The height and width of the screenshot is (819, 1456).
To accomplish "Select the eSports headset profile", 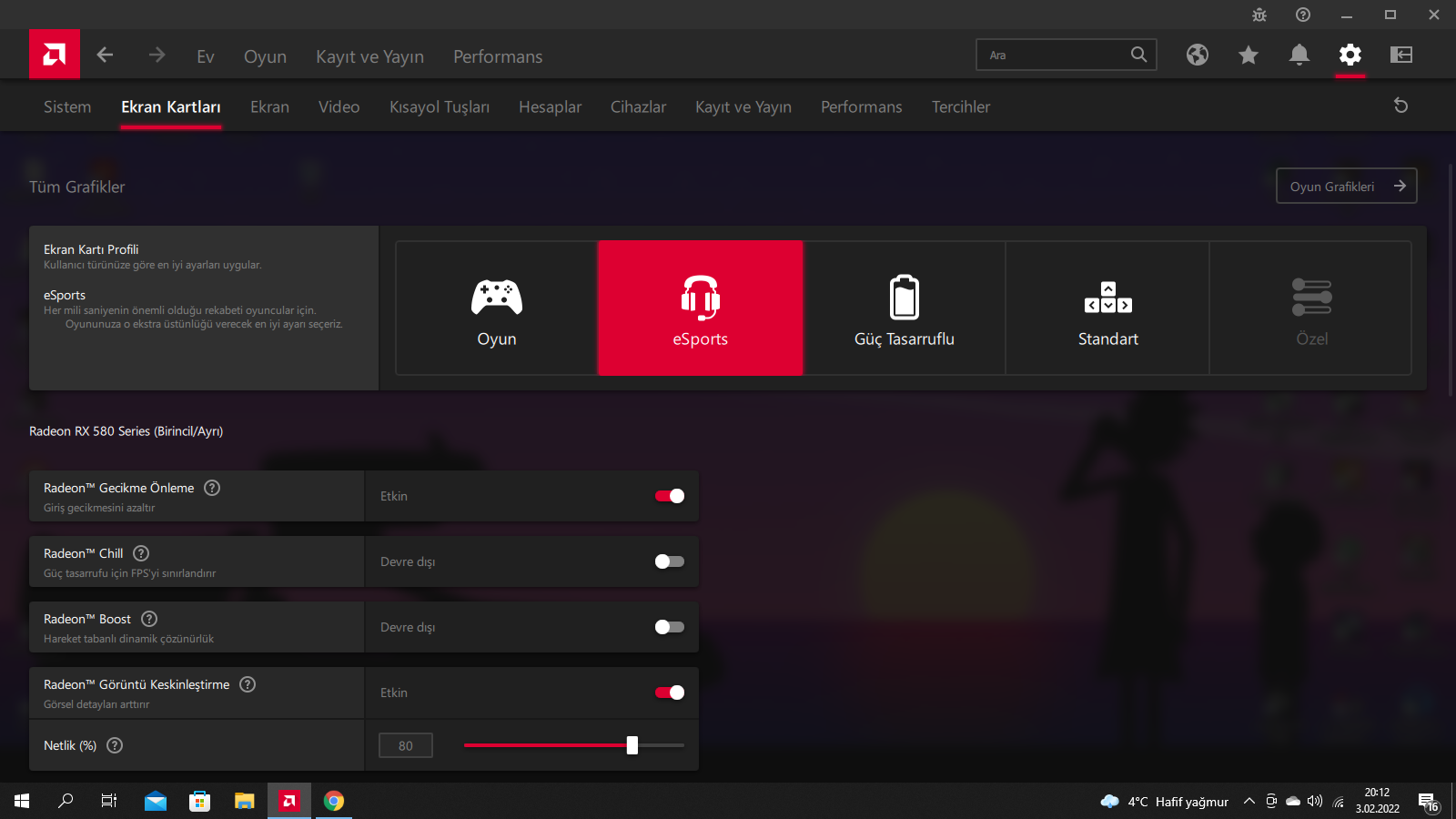I will 701,308.
